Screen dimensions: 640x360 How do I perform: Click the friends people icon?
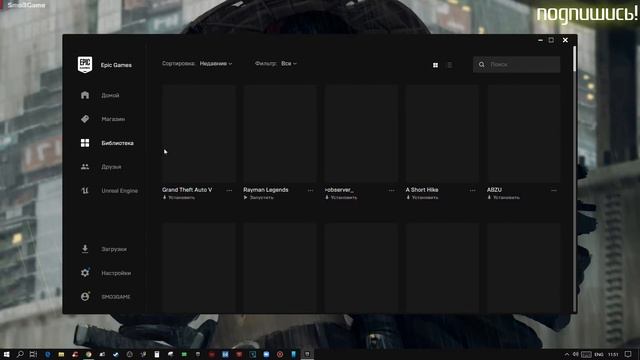pyautogui.click(x=85, y=167)
